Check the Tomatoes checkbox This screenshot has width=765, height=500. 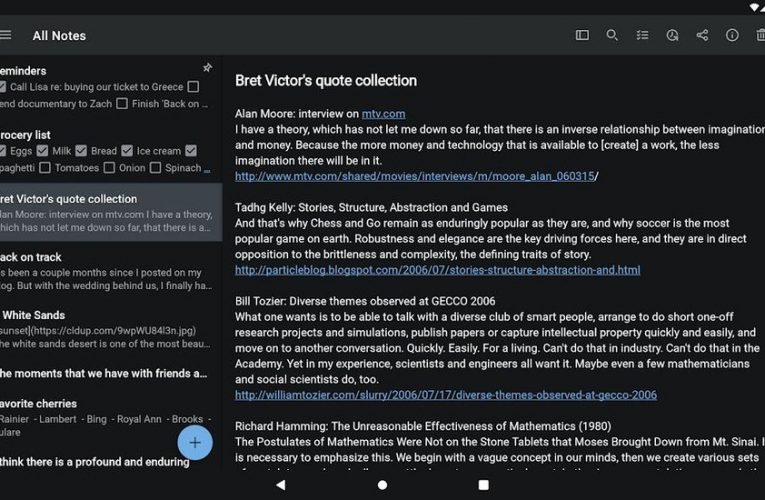pyautogui.click(x=45, y=168)
